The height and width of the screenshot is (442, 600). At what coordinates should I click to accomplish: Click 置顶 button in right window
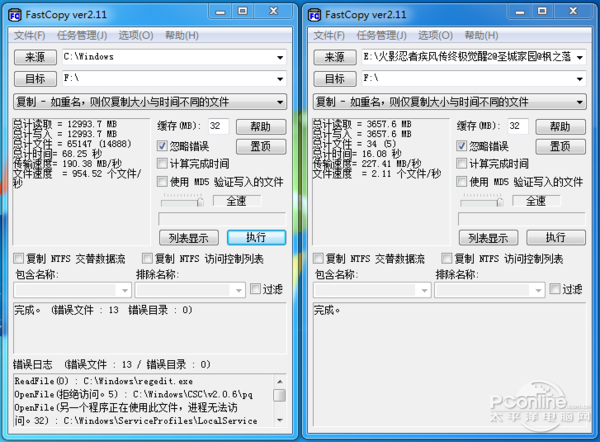tap(561, 147)
